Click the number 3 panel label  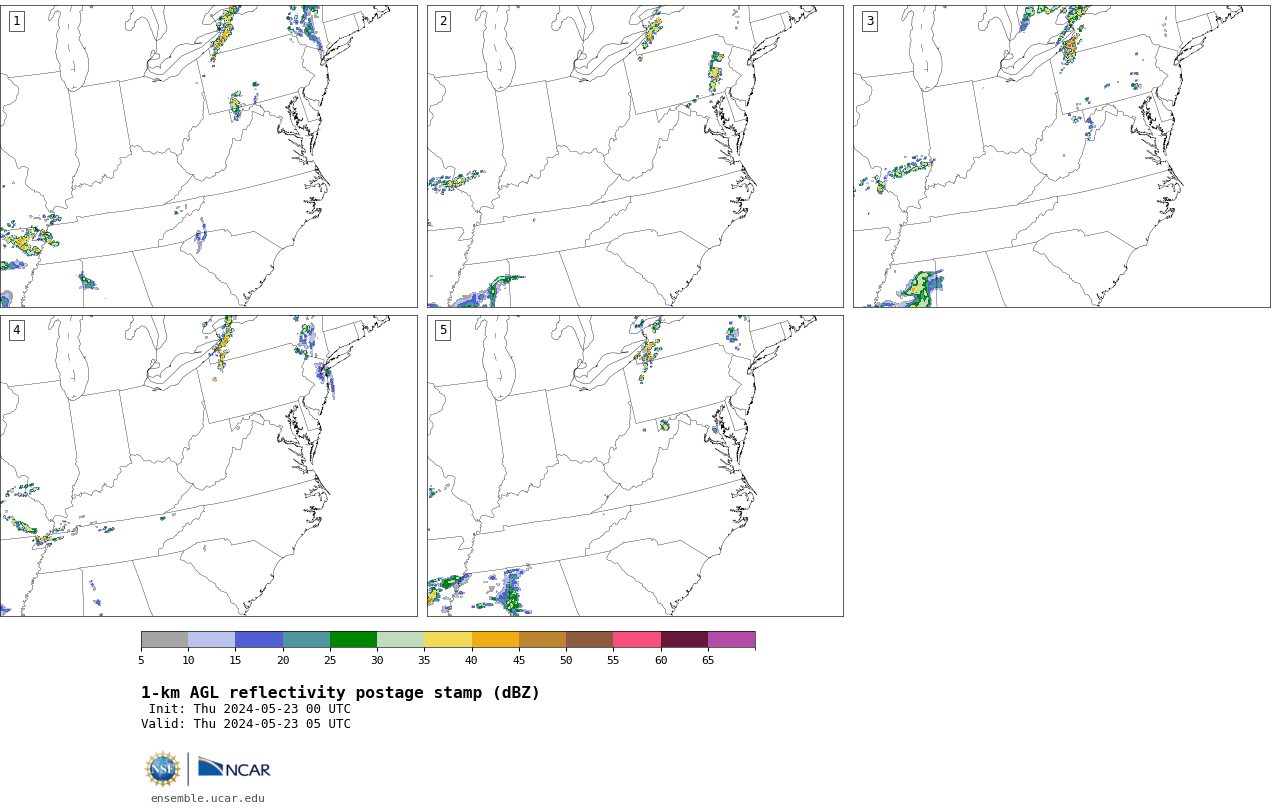pyautogui.click(x=870, y=21)
